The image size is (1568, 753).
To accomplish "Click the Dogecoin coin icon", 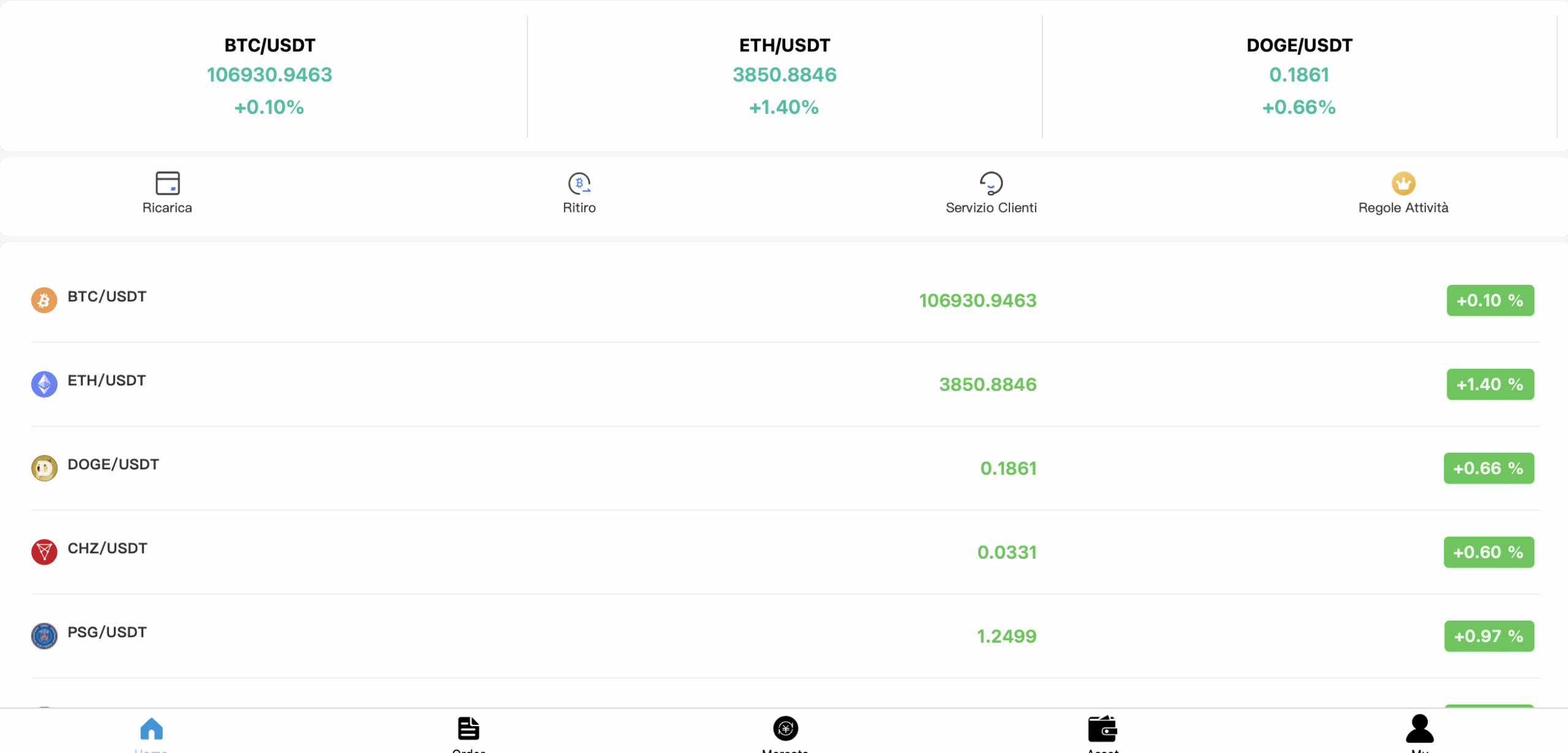I will 44,468.
